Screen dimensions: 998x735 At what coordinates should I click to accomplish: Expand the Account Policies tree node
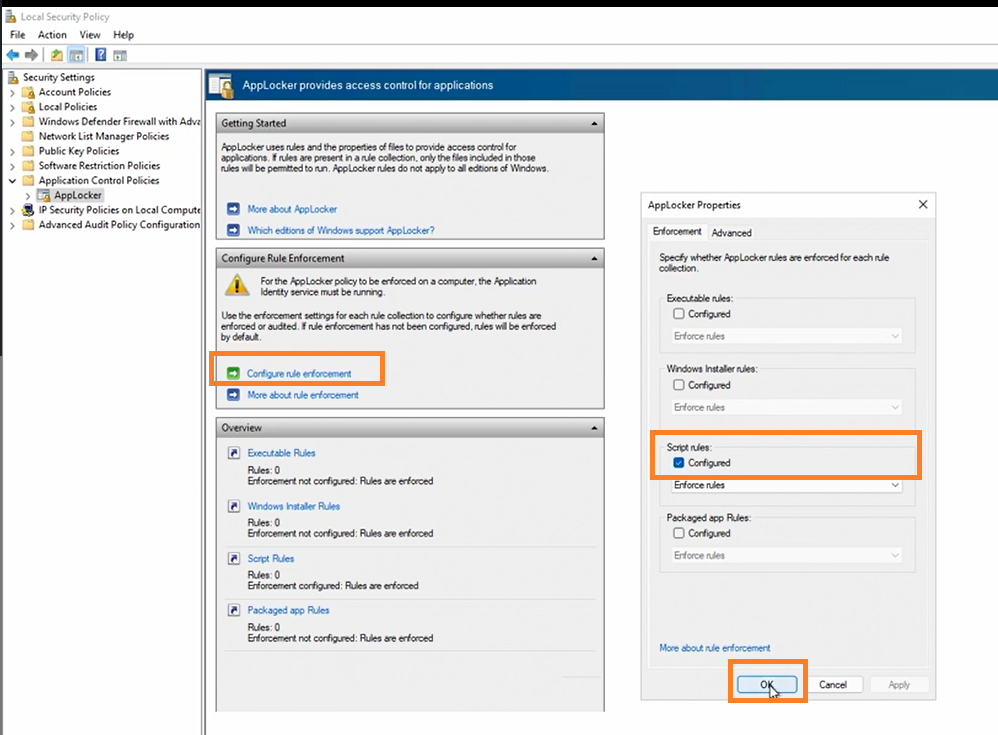click(x=12, y=92)
